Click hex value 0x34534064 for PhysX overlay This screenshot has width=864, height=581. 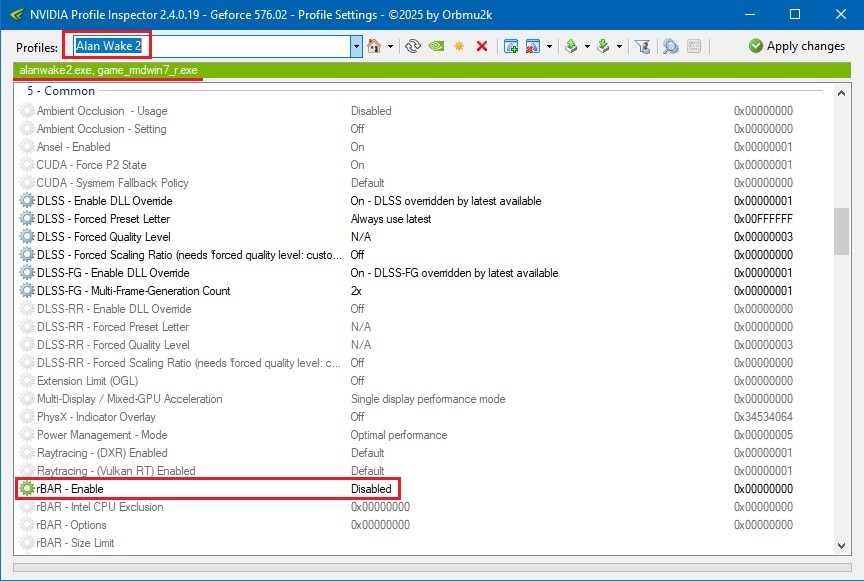pyautogui.click(x=763, y=417)
